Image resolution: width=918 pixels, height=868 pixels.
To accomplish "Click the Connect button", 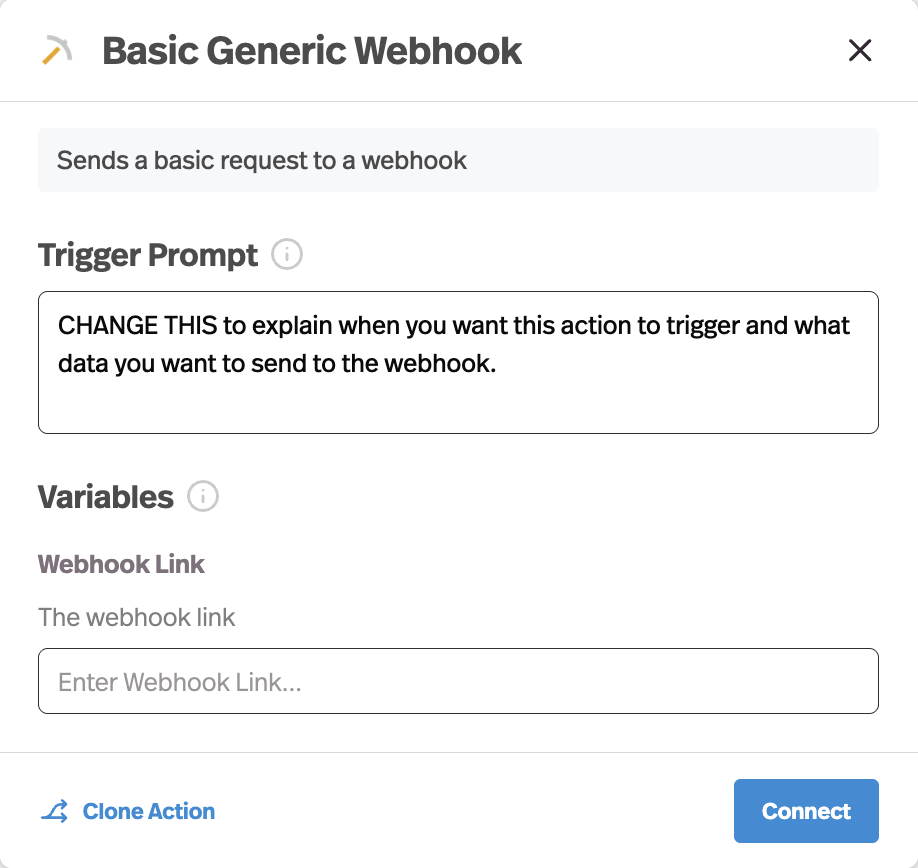I will (x=806, y=811).
